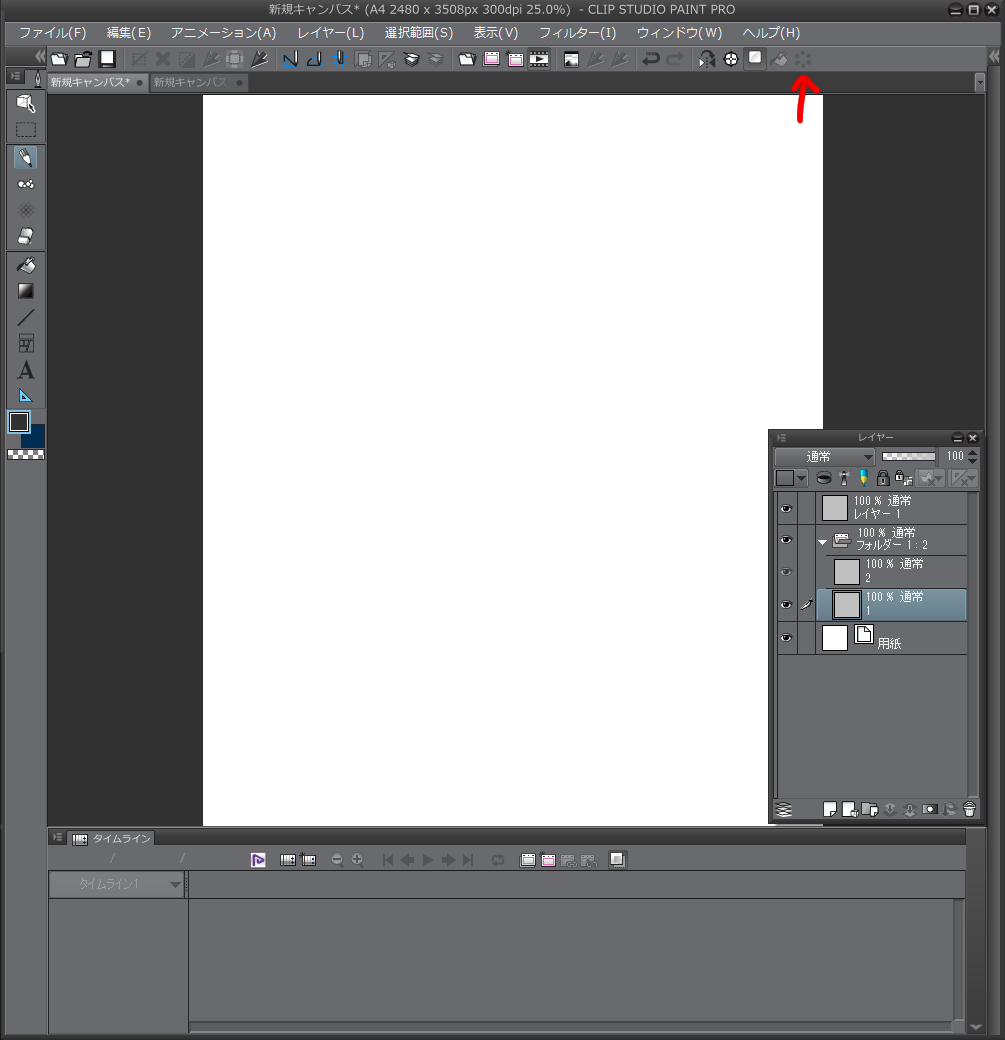Toggle Lock transparent pixels icon
This screenshot has width=1005, height=1040.
(x=904, y=478)
